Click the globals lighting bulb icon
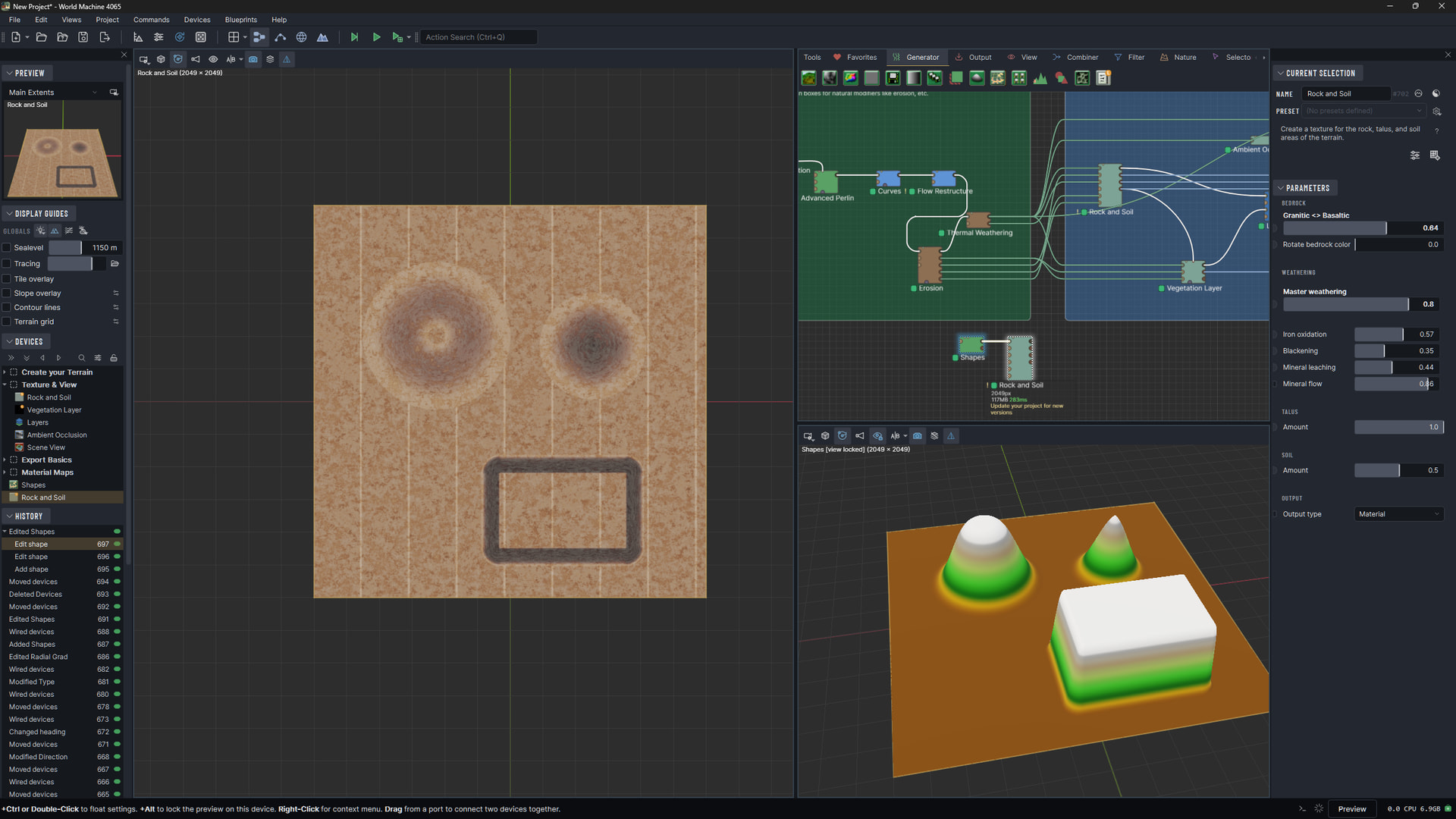This screenshot has width=1456, height=819. tap(41, 231)
